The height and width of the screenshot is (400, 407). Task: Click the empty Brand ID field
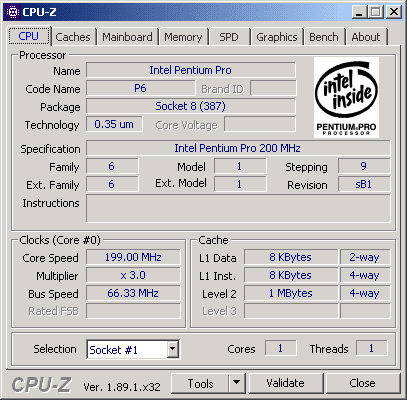click(273, 88)
